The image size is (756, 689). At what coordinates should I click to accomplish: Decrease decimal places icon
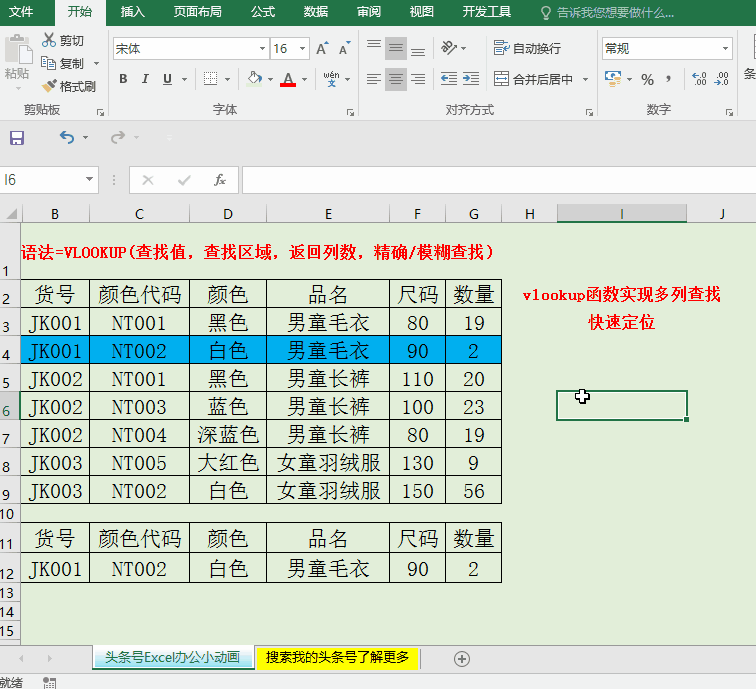pos(722,79)
